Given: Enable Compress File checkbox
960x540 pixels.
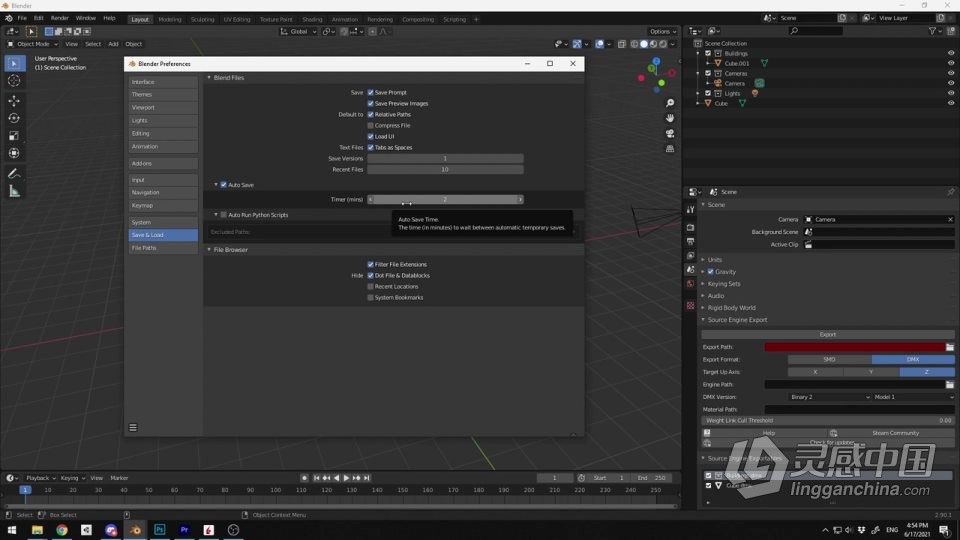Looking at the screenshot, I should coord(370,126).
